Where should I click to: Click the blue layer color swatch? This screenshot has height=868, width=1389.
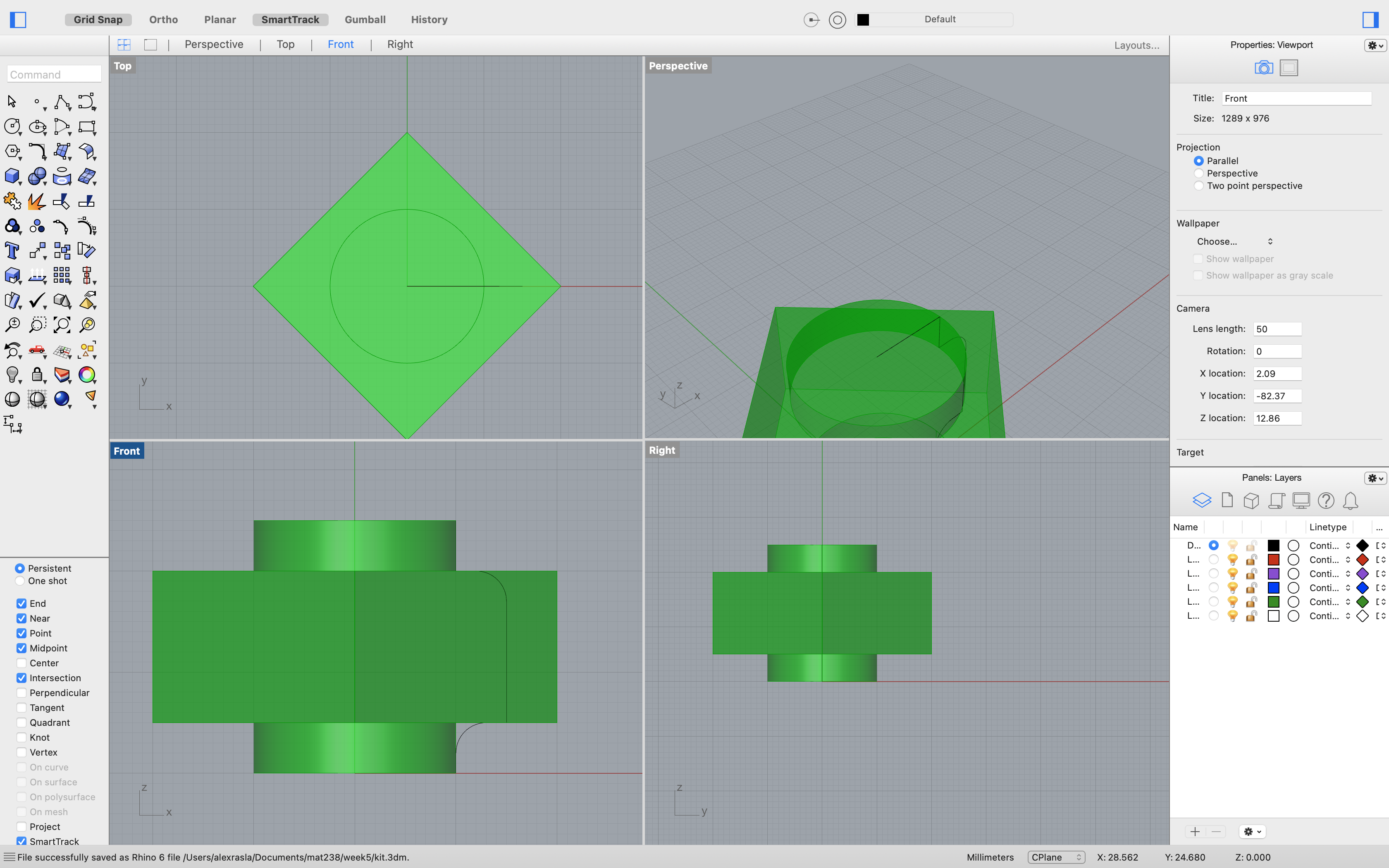[1273, 588]
